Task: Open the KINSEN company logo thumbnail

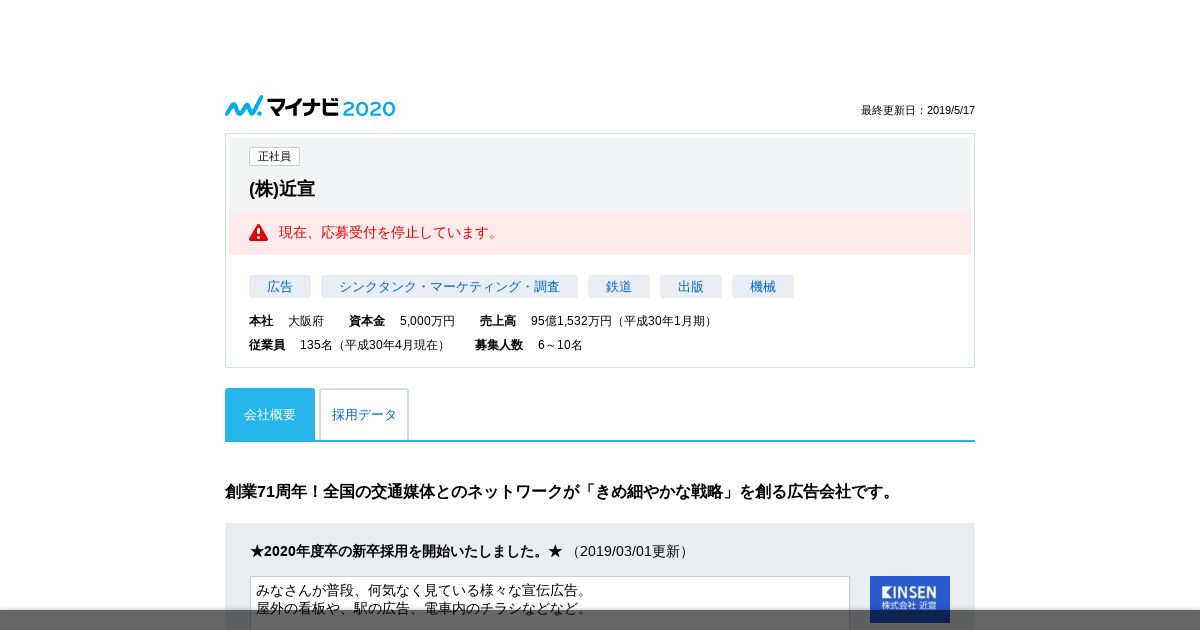Action: pos(910,599)
